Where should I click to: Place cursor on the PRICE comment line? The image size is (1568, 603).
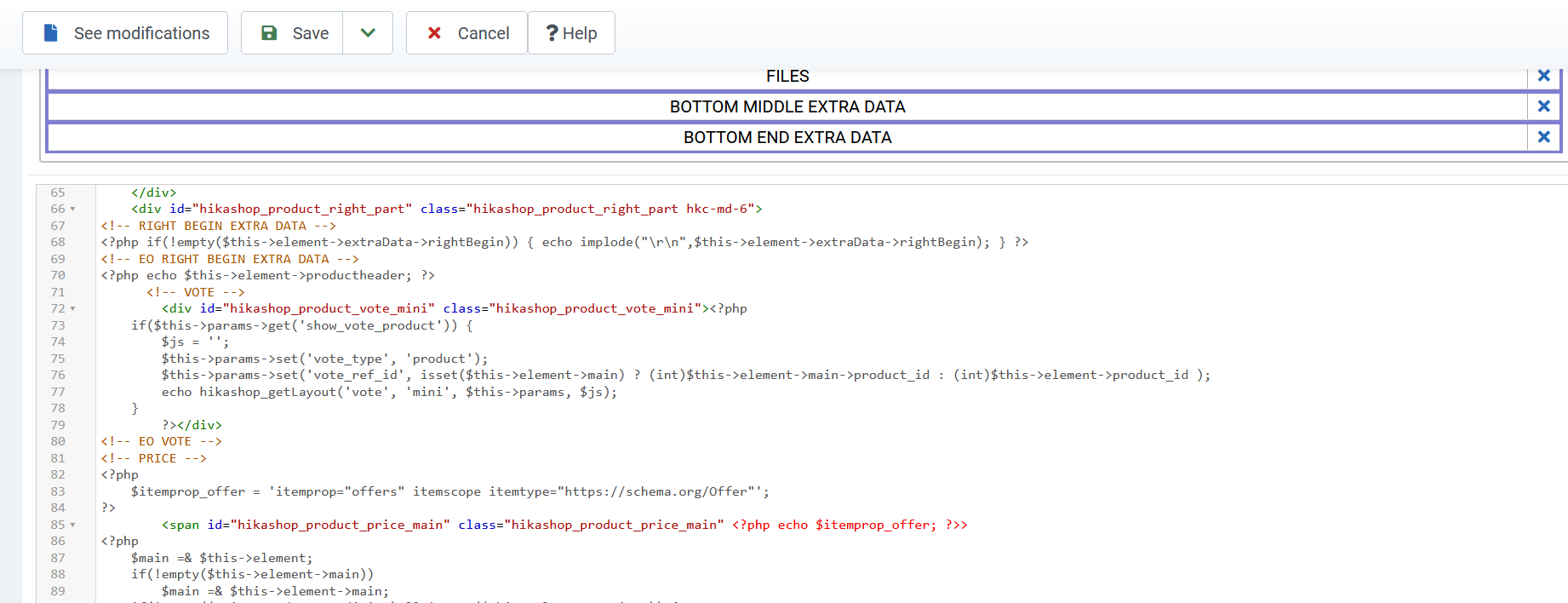point(157,458)
